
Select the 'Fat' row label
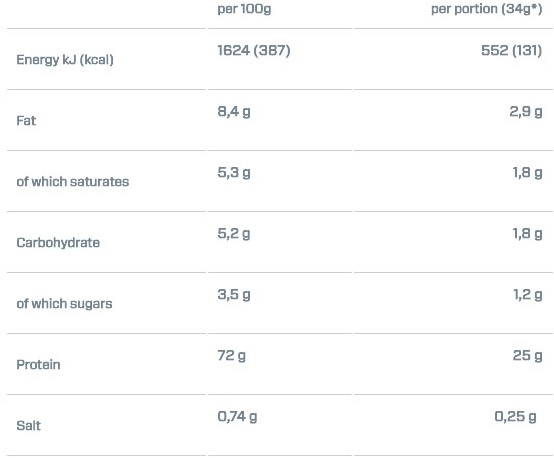coord(26,121)
